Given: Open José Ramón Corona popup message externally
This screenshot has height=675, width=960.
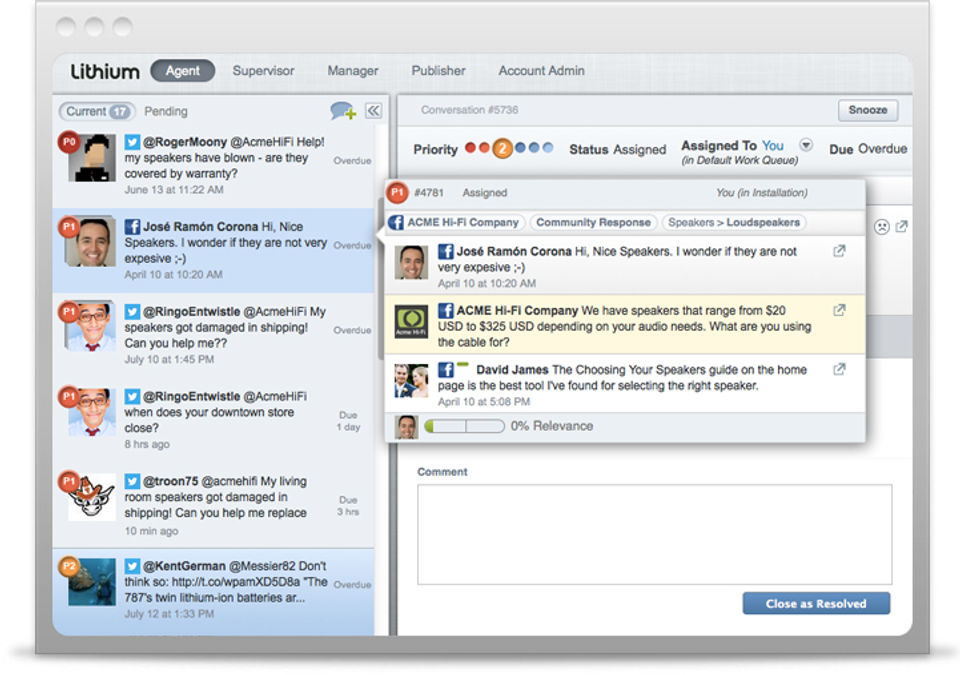Looking at the screenshot, I should pyautogui.click(x=839, y=251).
